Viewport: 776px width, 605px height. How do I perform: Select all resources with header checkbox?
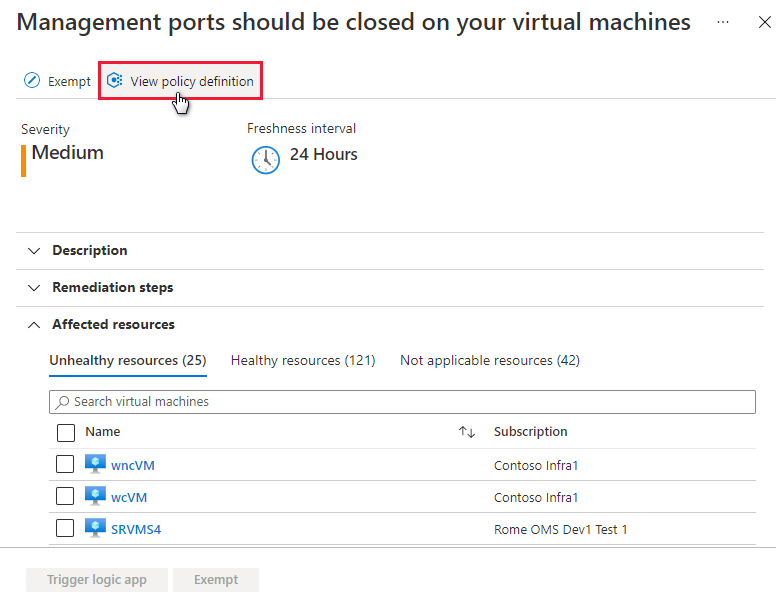pyautogui.click(x=66, y=432)
